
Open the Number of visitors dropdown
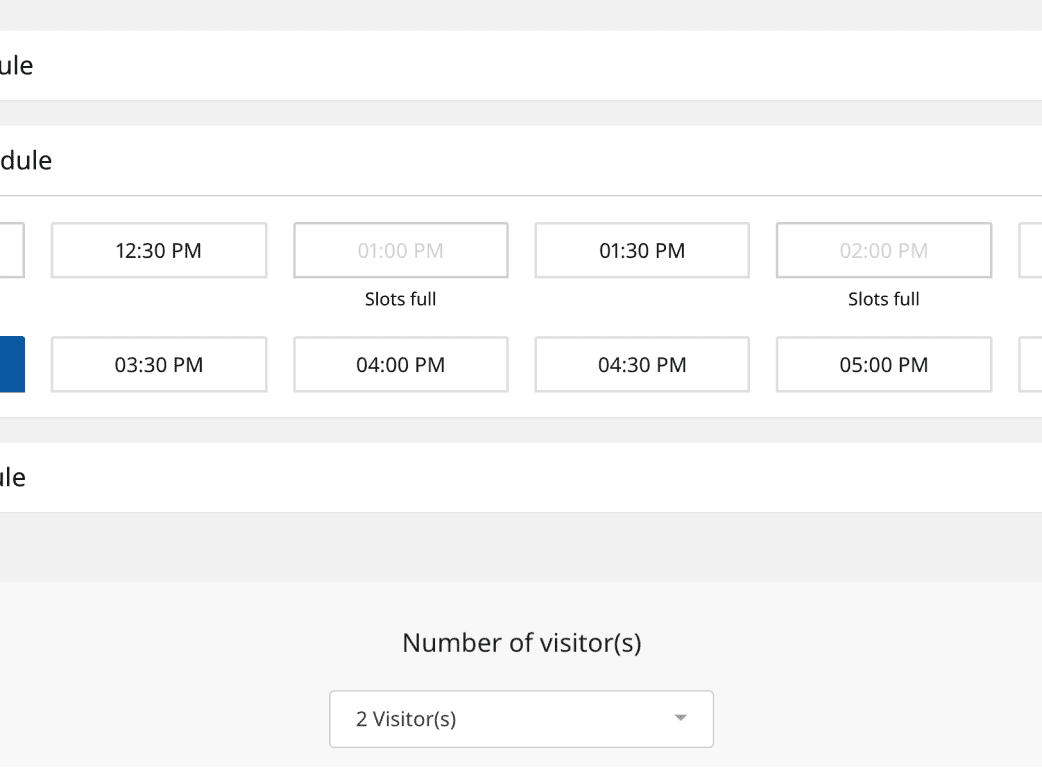(x=520, y=719)
